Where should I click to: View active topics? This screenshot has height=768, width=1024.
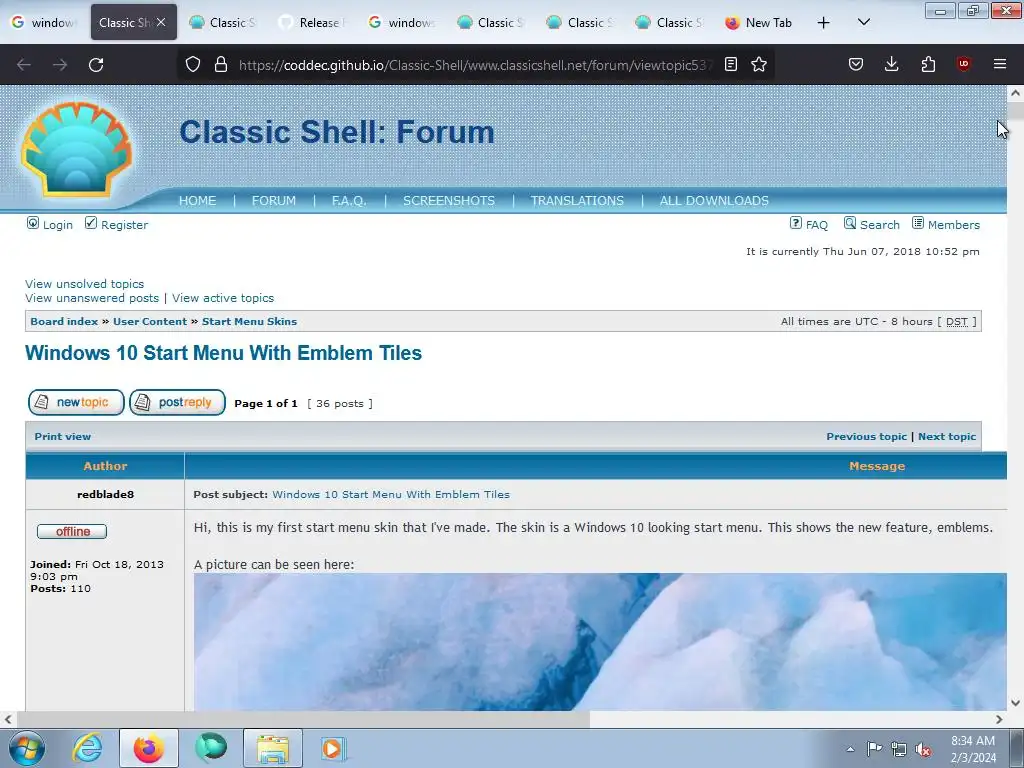(x=223, y=298)
